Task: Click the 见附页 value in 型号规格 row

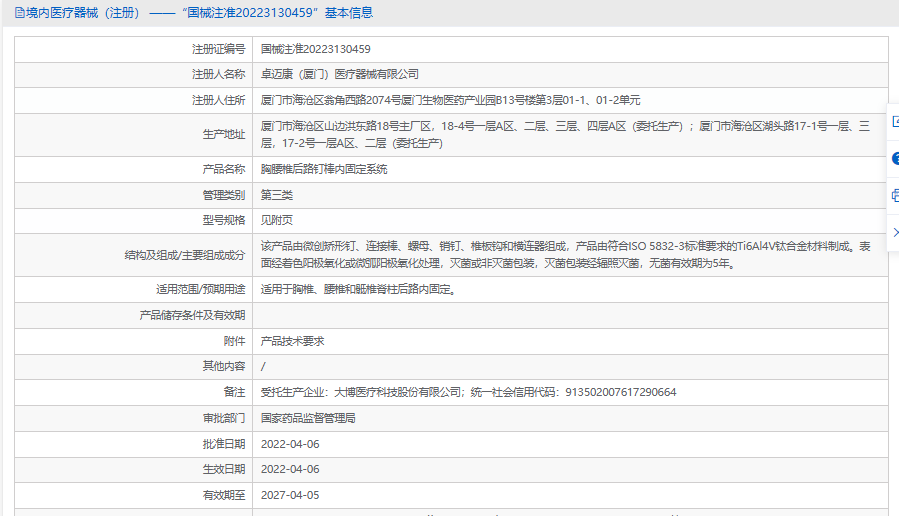Action: click(x=276, y=220)
